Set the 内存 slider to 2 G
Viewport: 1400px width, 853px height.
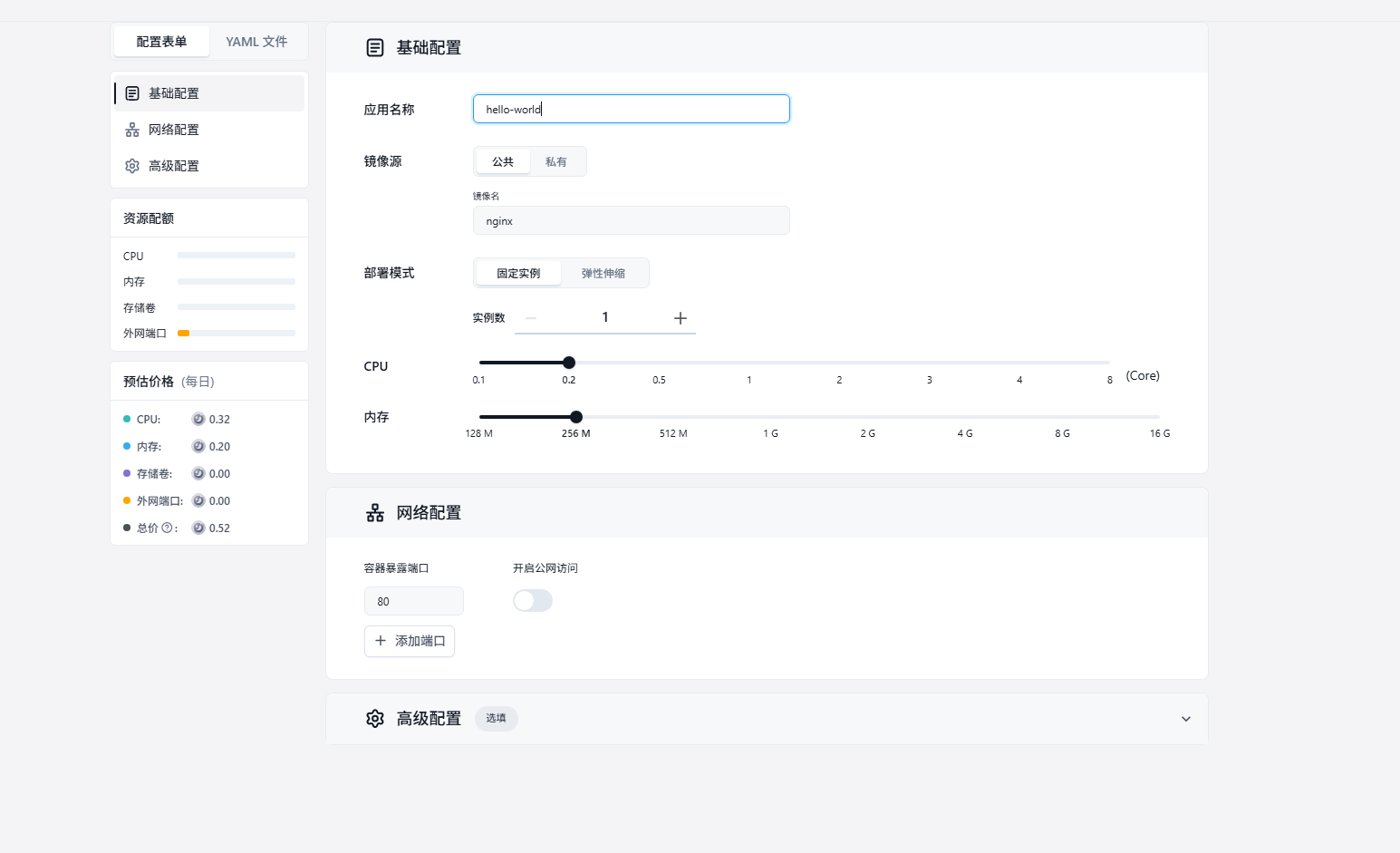tap(868, 417)
